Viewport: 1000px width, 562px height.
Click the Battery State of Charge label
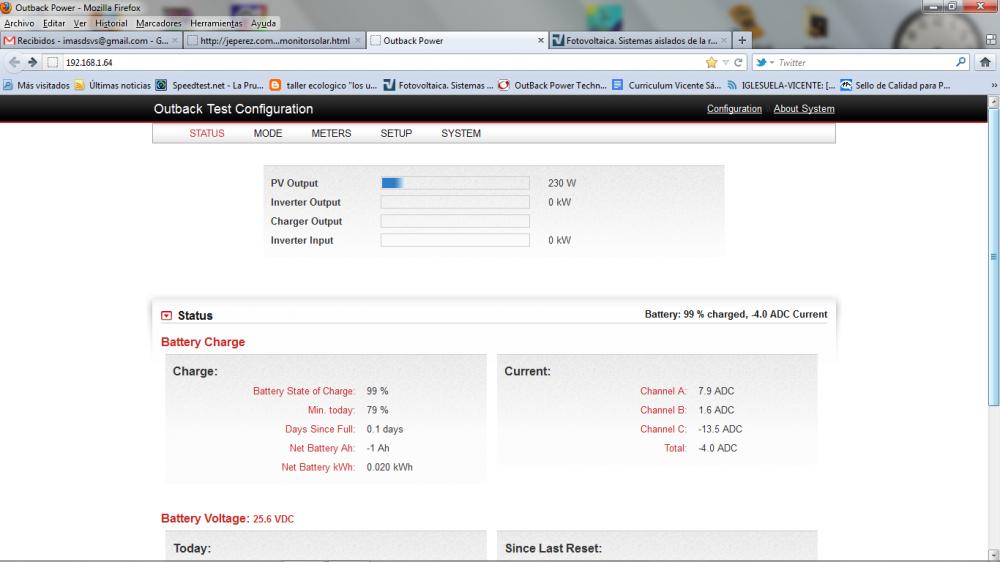[x=304, y=391]
